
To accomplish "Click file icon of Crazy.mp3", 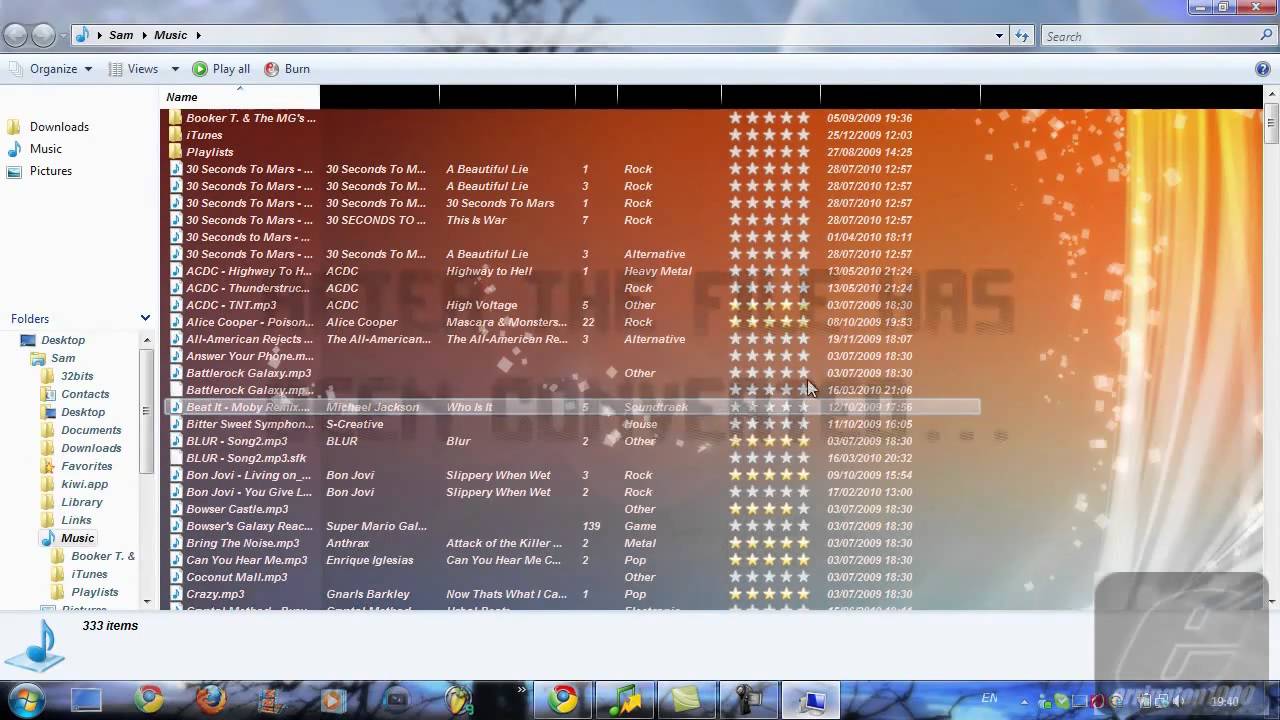I will coord(175,594).
